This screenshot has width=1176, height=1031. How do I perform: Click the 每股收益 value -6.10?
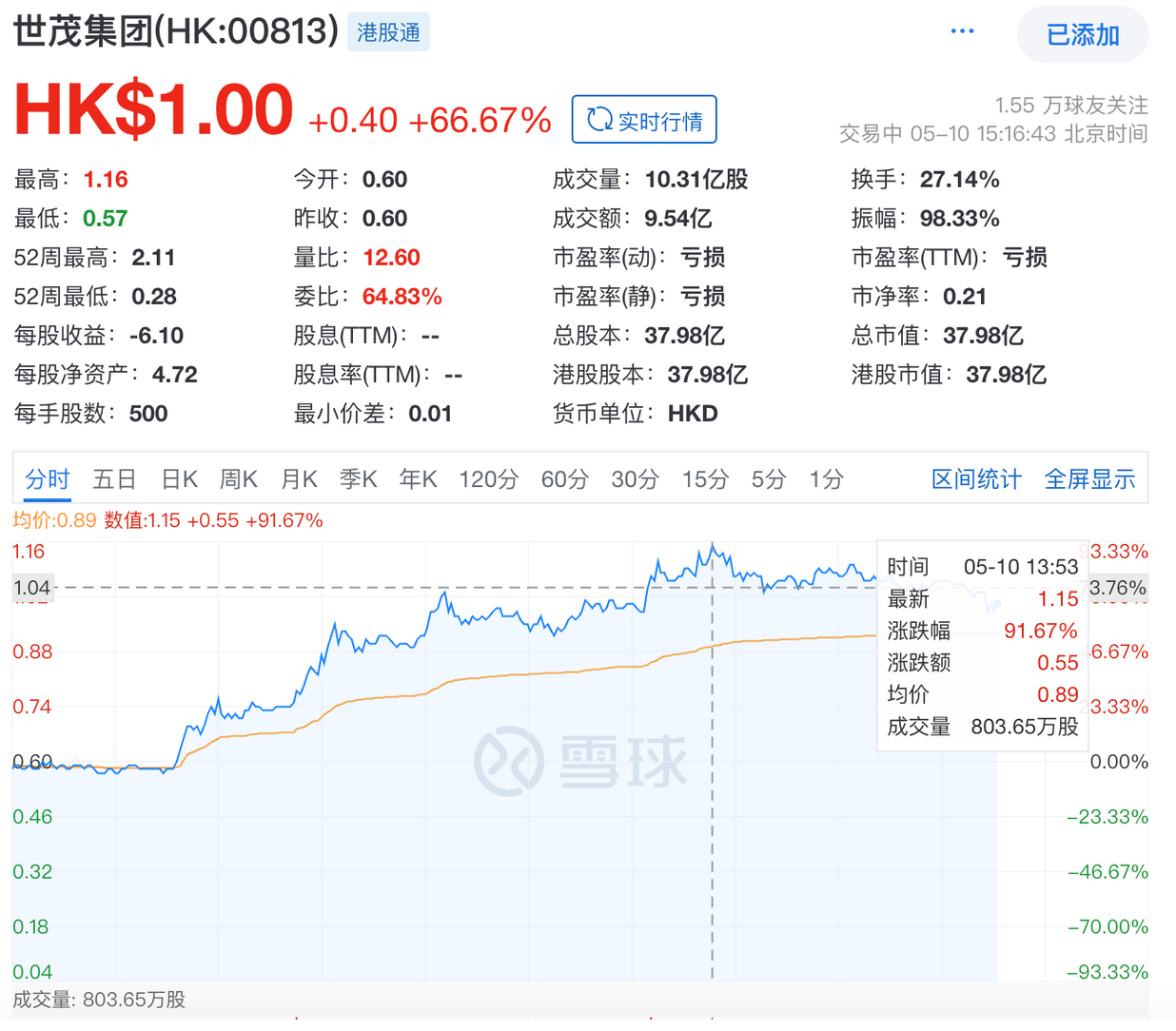(156, 336)
